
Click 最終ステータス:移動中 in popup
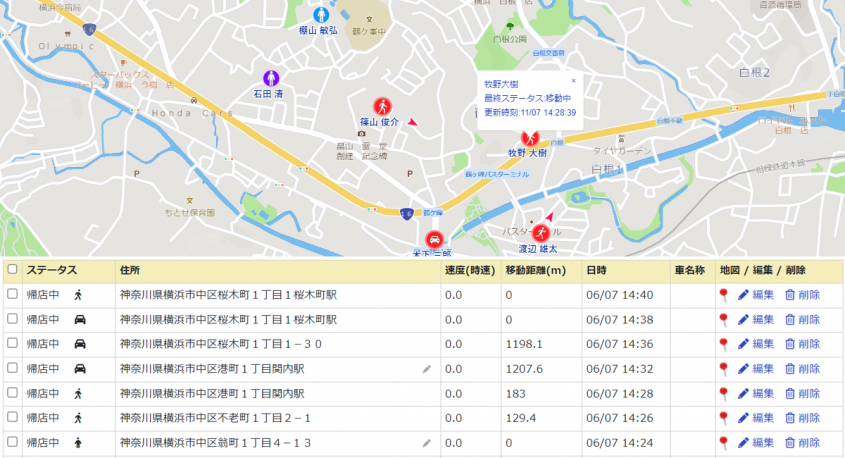click(x=527, y=98)
